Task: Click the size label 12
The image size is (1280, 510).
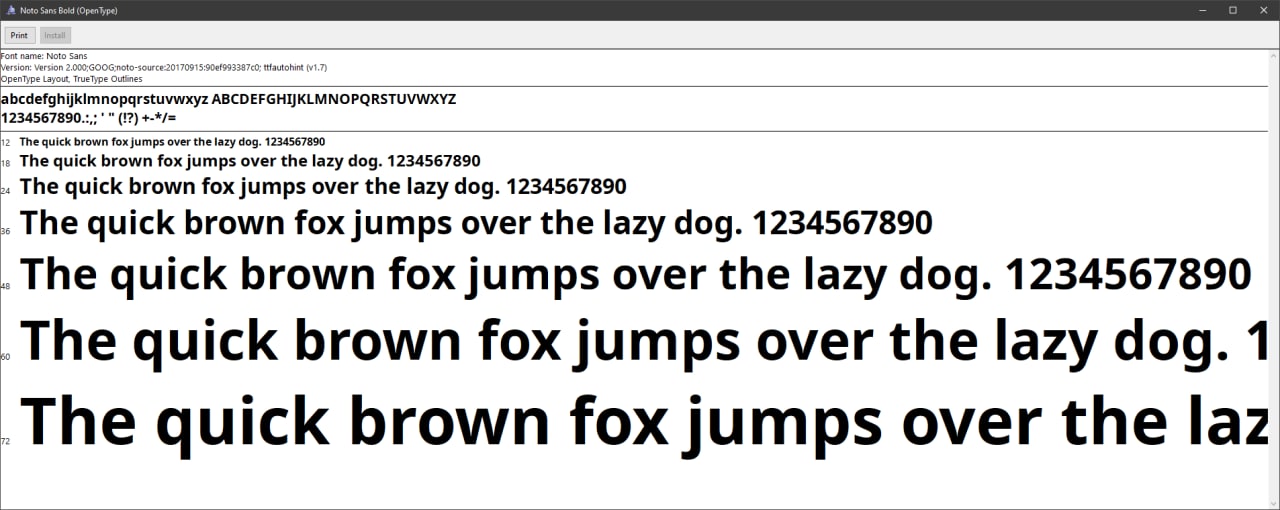Action: point(6,143)
